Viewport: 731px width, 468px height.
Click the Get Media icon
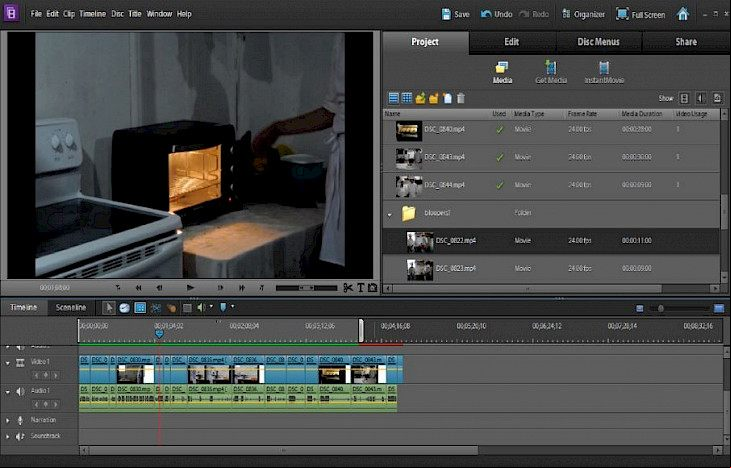click(551, 73)
